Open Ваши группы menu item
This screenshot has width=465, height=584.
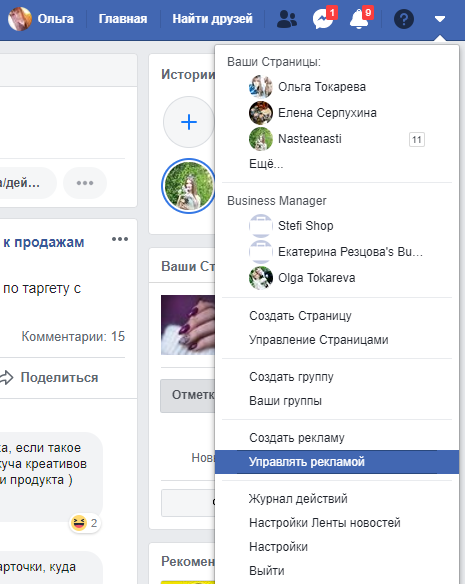(285, 401)
